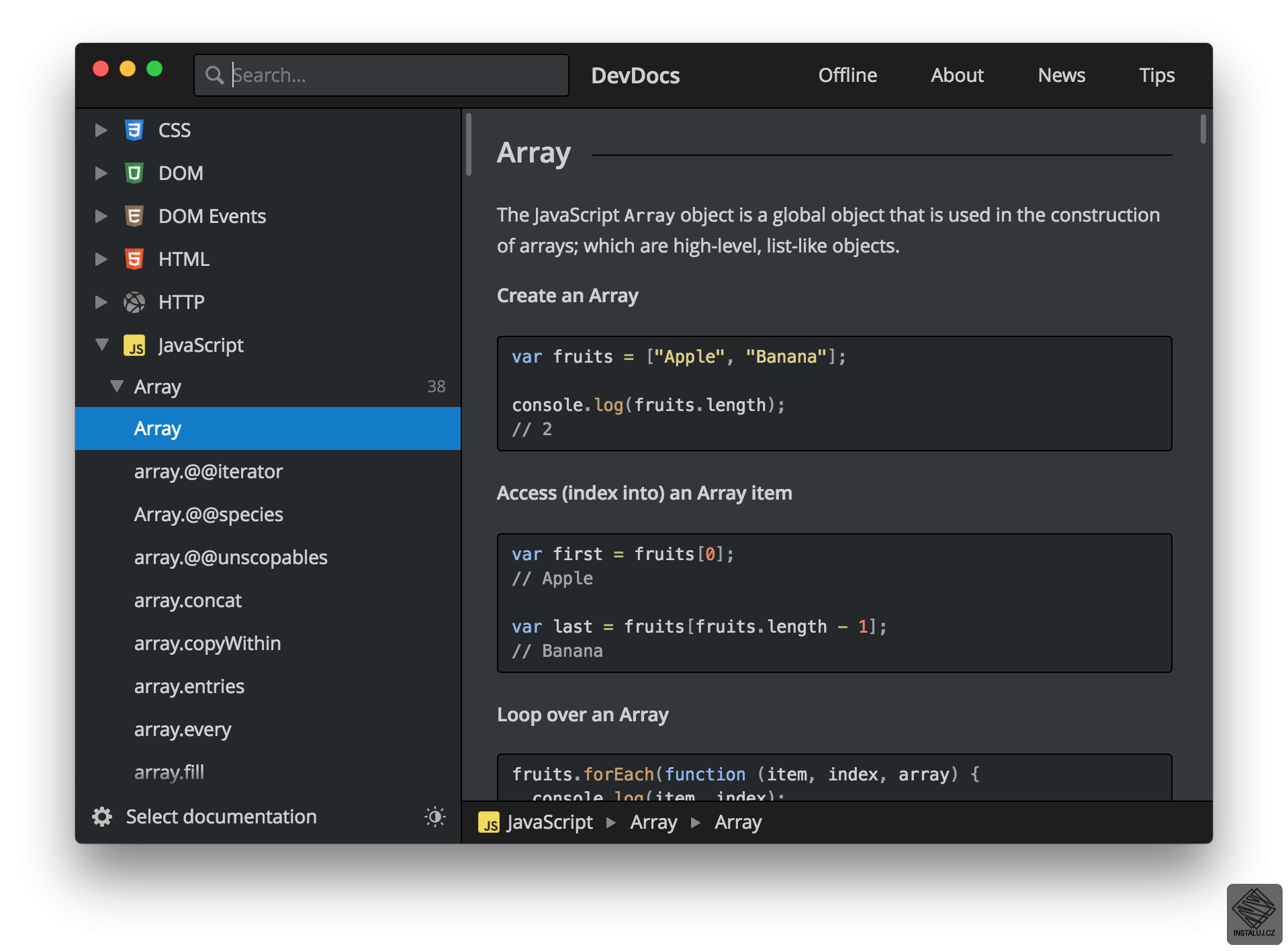Image resolution: width=1288 pixels, height=951 pixels.
Task: Select the highlighted Array entry
Action: 268,428
